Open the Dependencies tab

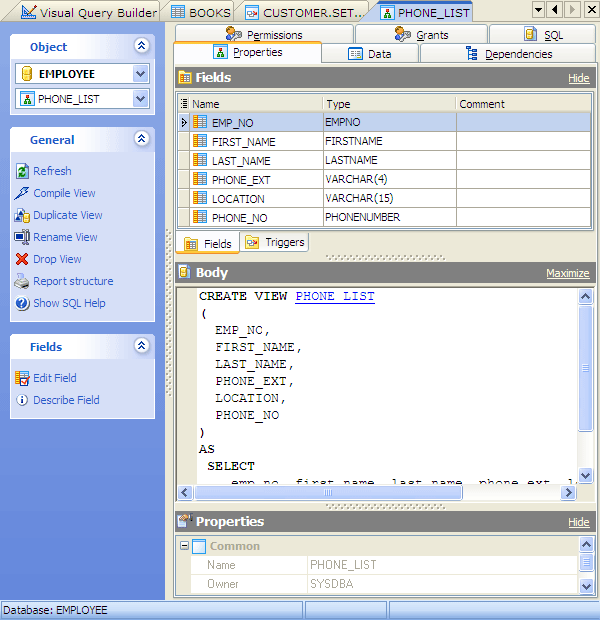(508, 54)
